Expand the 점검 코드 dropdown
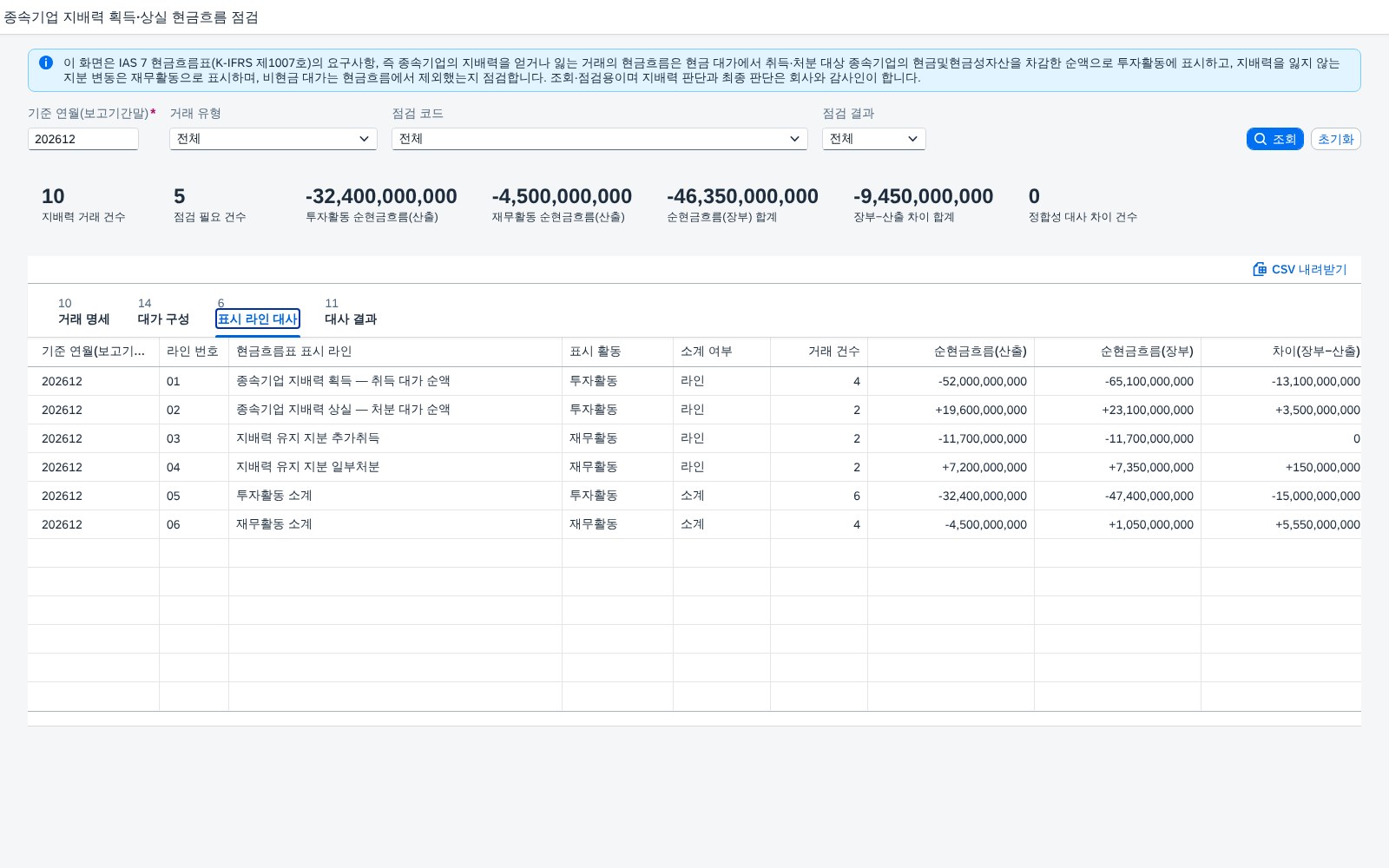This screenshot has width=1389, height=868. 600,139
